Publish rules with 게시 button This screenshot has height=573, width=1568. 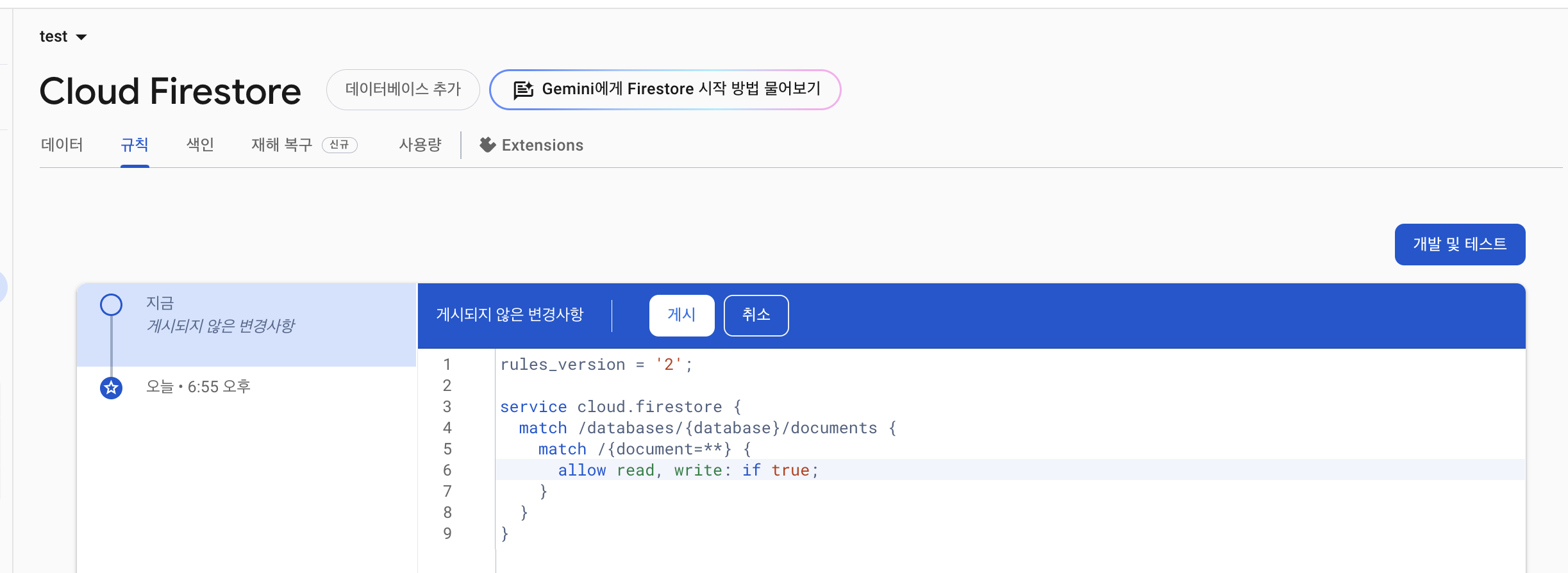pos(681,315)
